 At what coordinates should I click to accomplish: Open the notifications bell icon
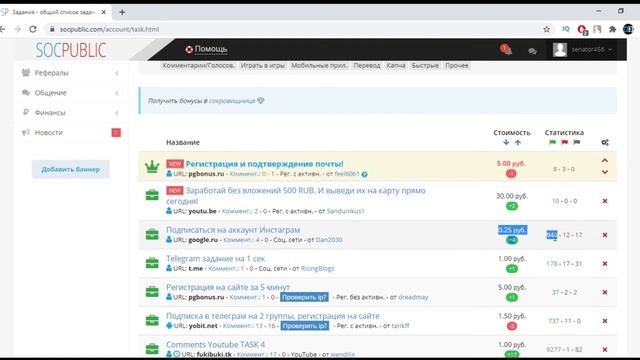(506, 50)
